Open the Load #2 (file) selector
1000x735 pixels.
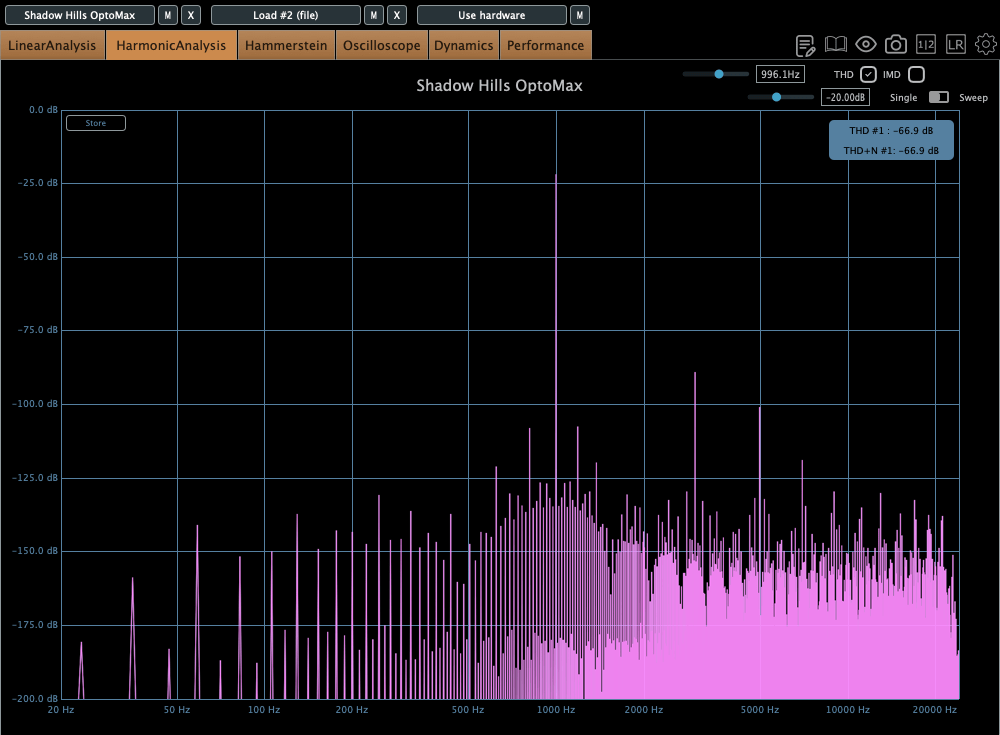click(285, 15)
